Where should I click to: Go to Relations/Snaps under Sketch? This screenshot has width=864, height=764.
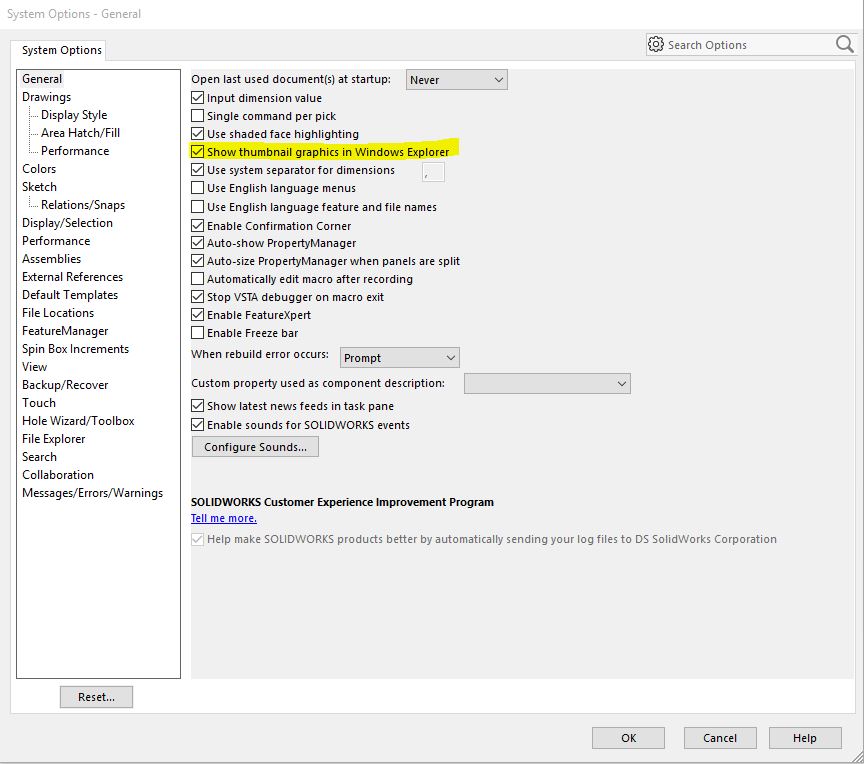pos(83,205)
